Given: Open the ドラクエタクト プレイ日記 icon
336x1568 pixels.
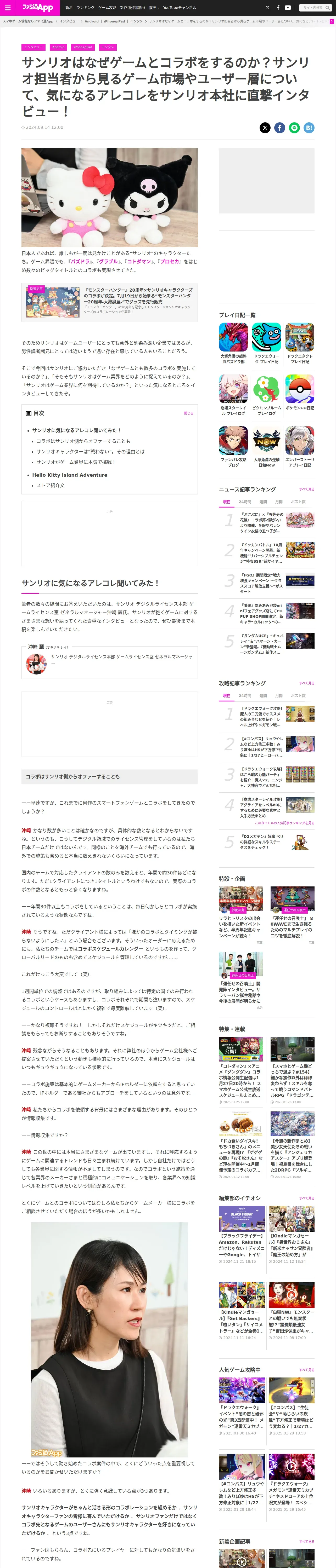Looking at the screenshot, I should click(300, 337).
